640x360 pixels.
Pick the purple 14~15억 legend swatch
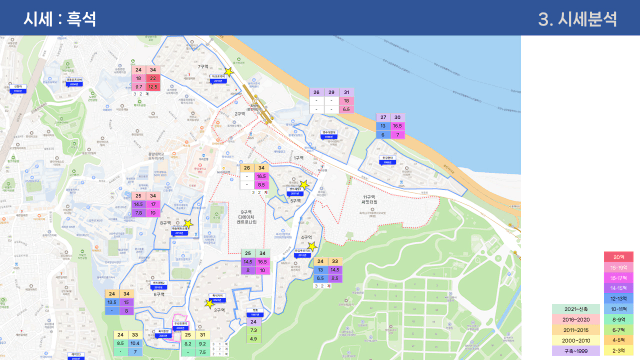(x=618, y=288)
